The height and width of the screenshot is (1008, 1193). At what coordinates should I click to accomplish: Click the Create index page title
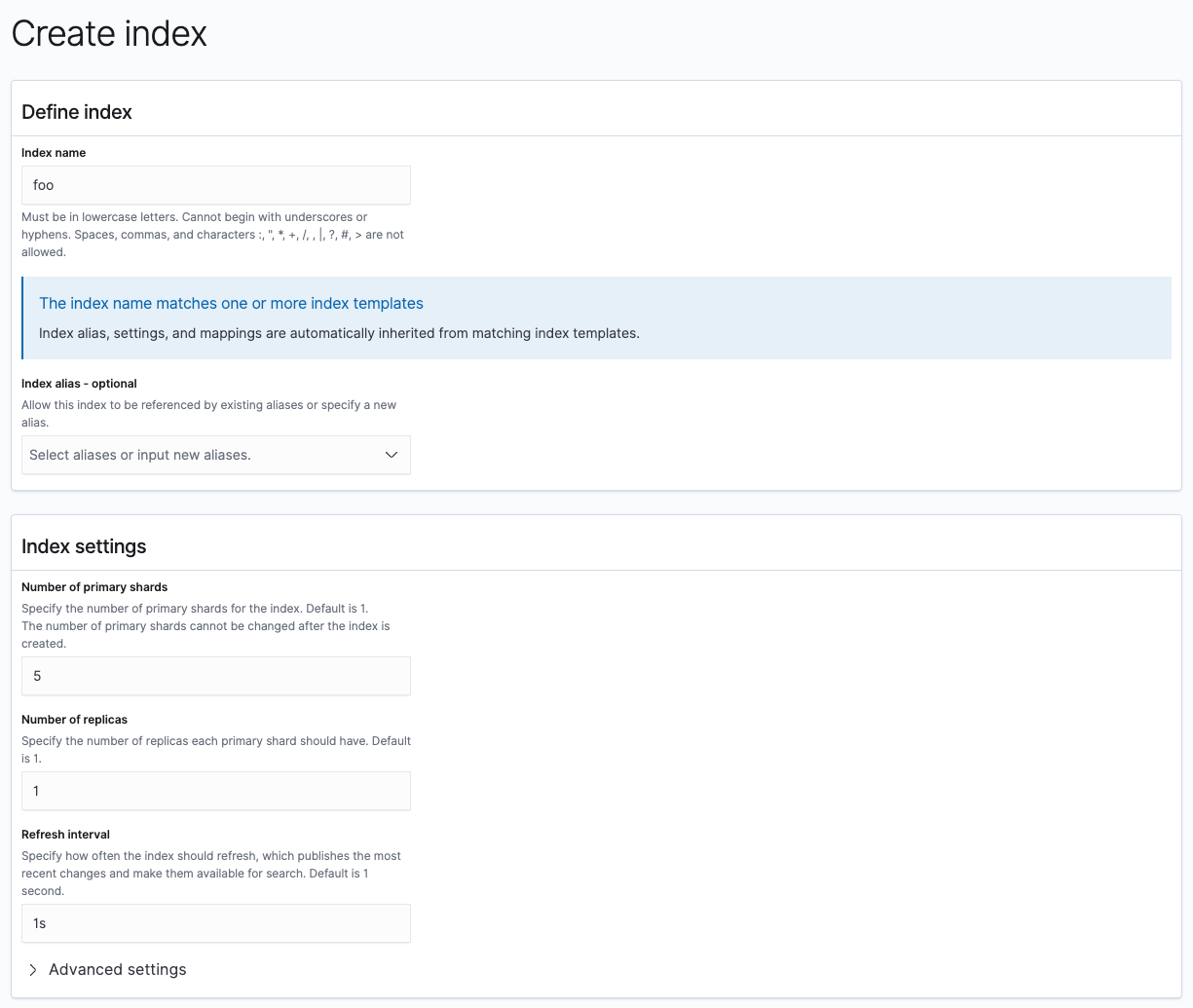[x=108, y=33]
